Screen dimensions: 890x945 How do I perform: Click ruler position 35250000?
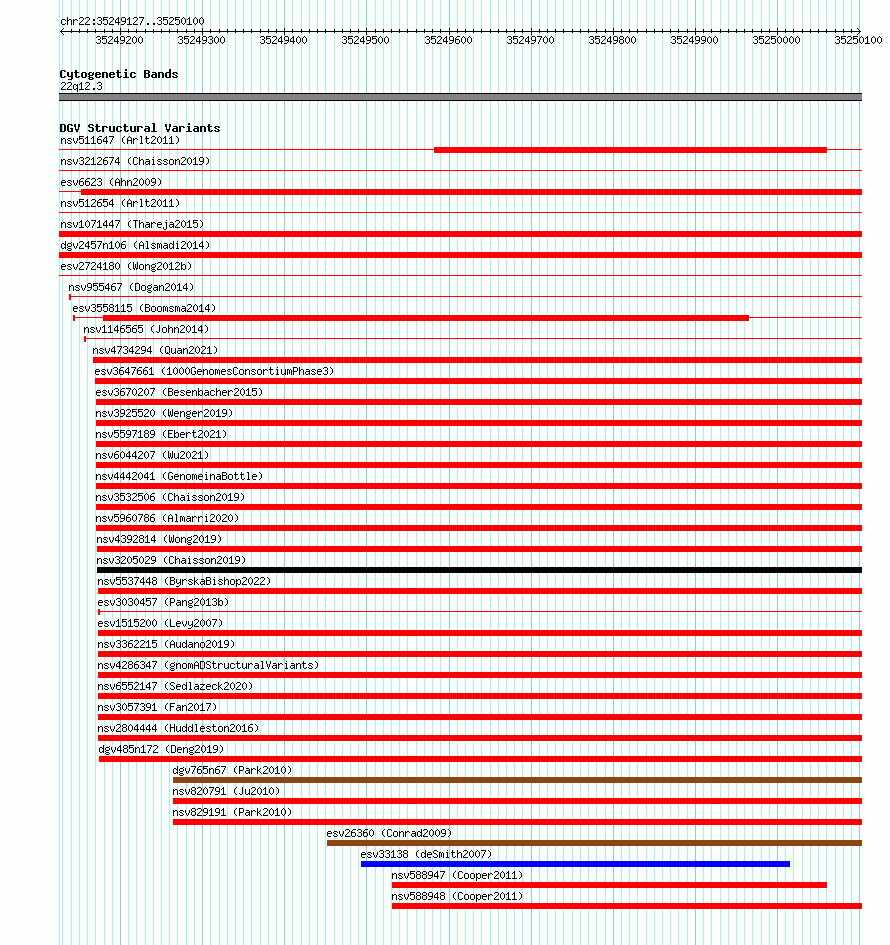click(777, 40)
